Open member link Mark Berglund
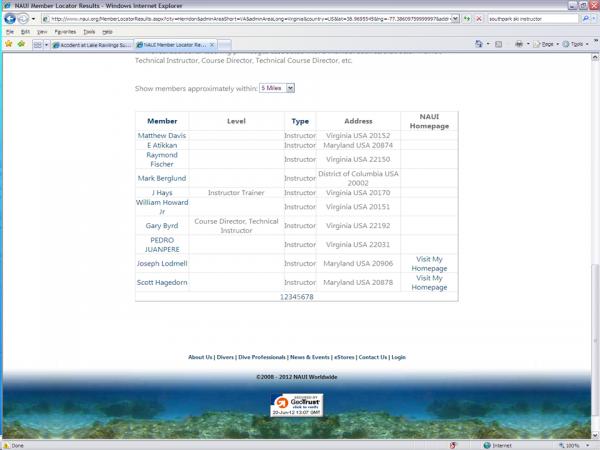This screenshot has height=450, width=600. click(x=162, y=178)
